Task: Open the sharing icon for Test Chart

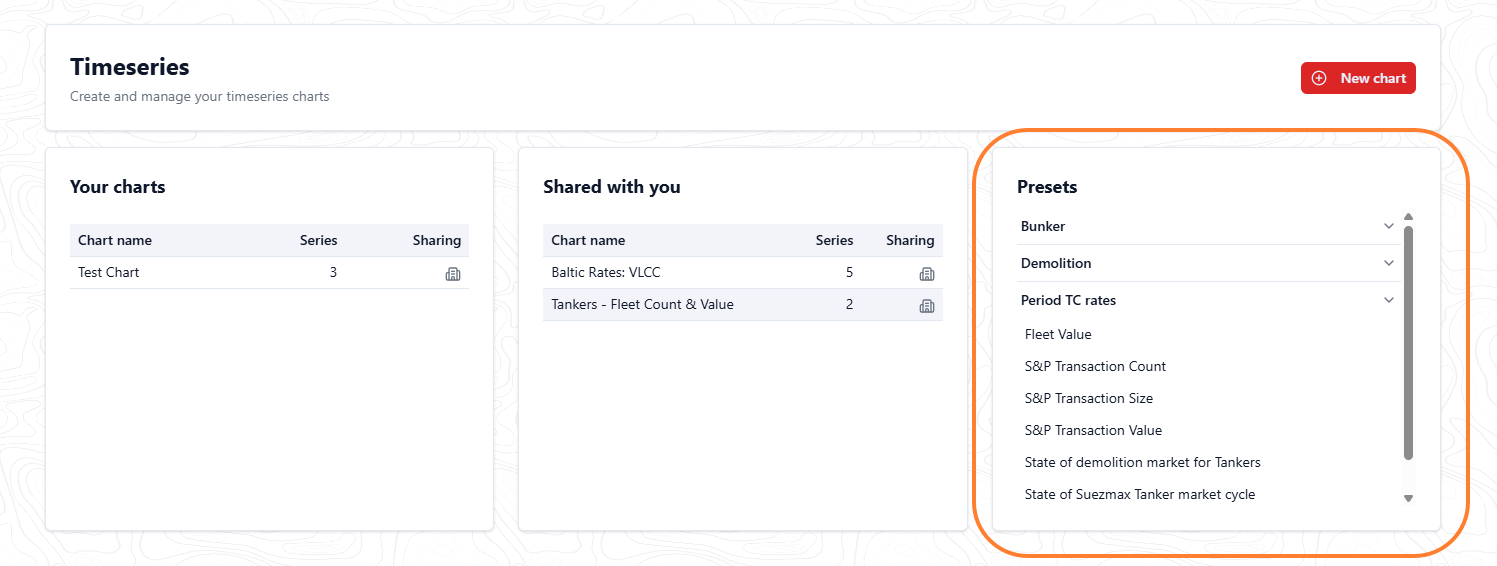Action: [x=453, y=273]
